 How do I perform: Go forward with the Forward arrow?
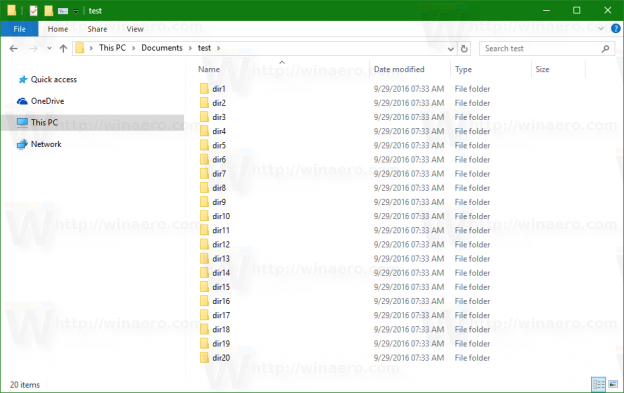33,49
